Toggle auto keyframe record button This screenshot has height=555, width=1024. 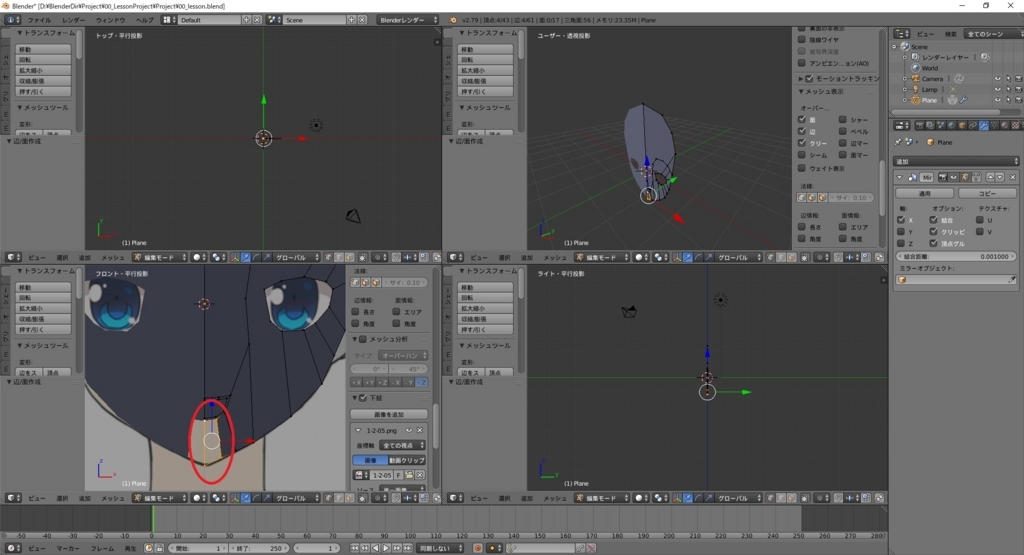[478, 548]
